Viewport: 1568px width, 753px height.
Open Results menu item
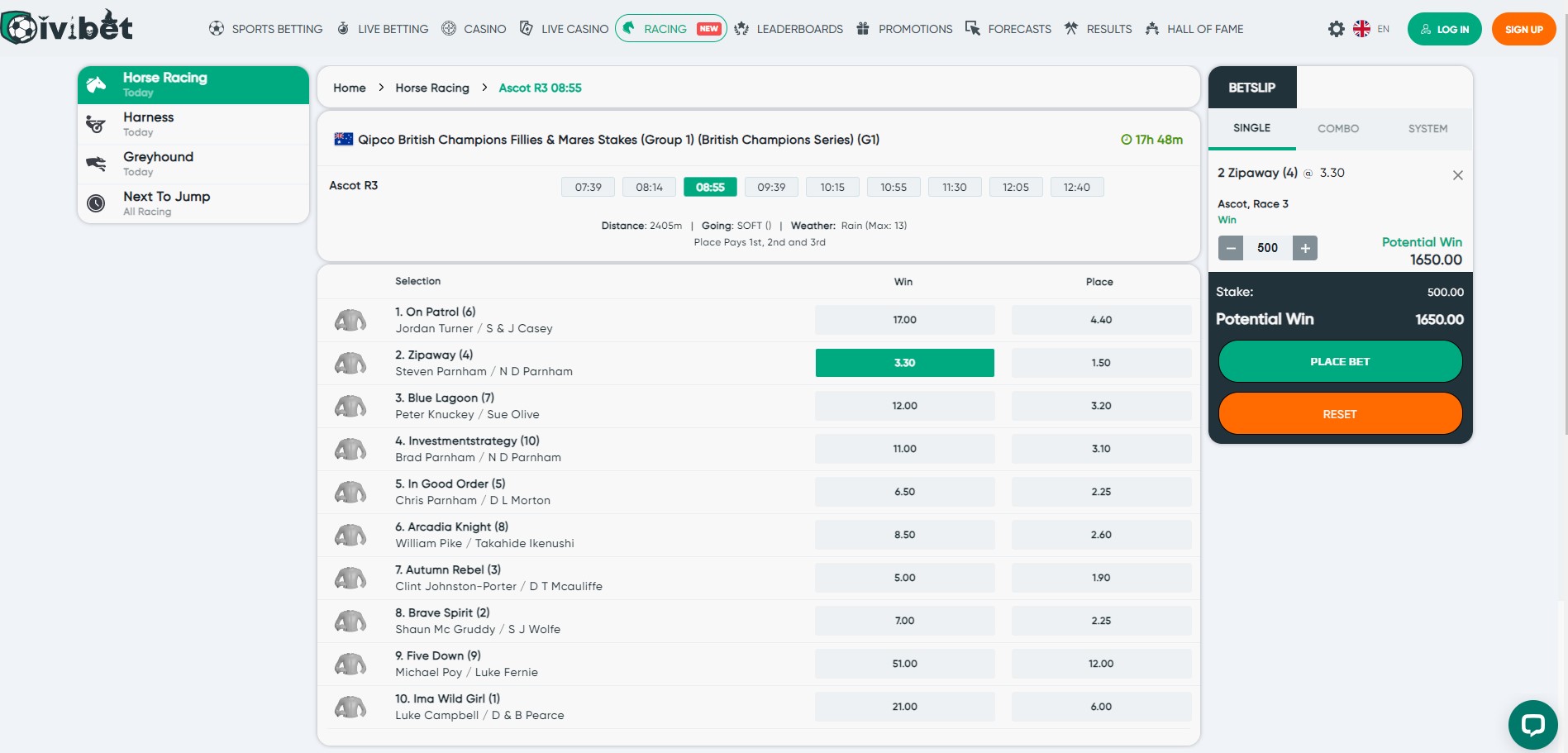[1098, 29]
